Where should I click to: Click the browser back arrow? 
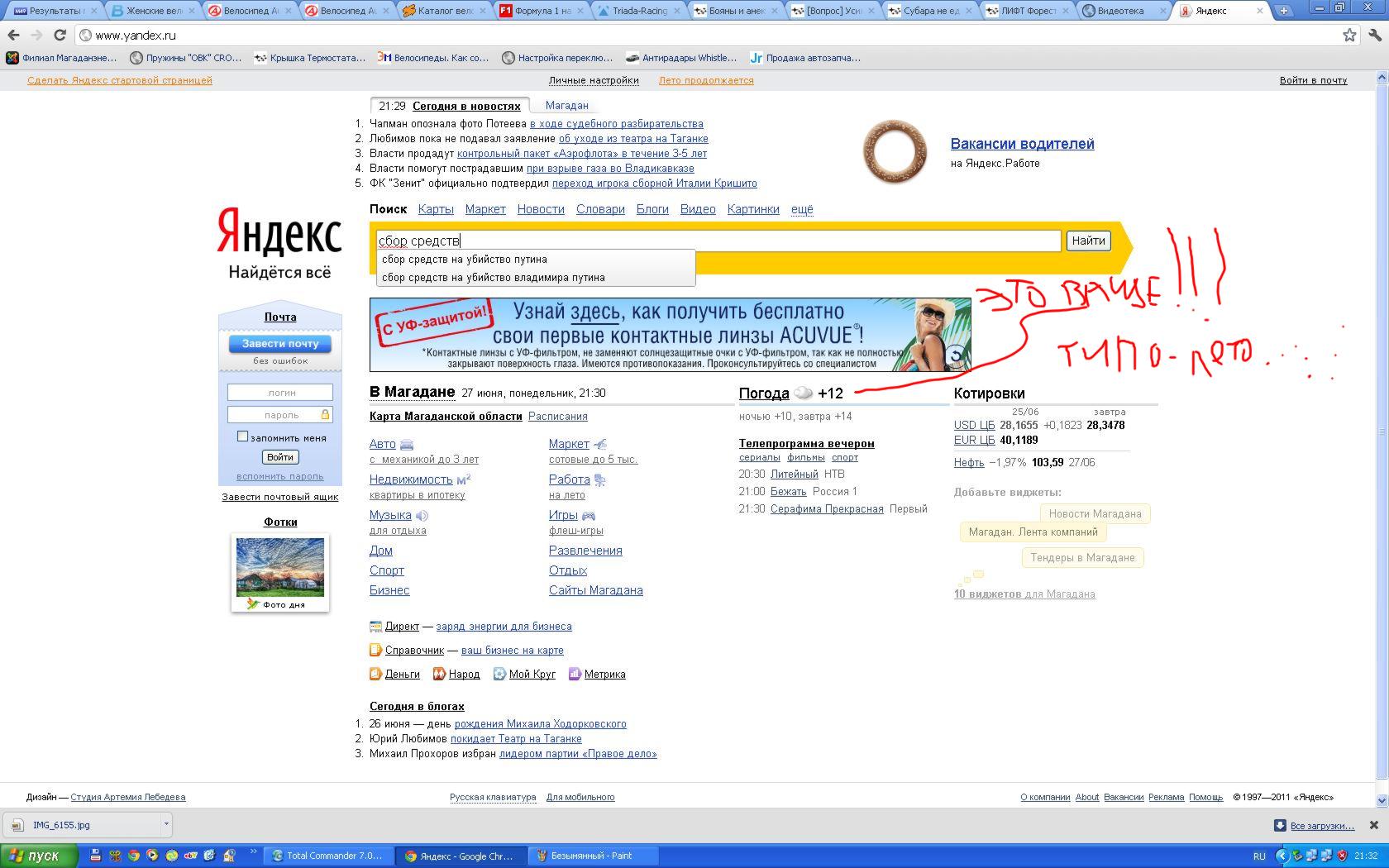point(13,36)
